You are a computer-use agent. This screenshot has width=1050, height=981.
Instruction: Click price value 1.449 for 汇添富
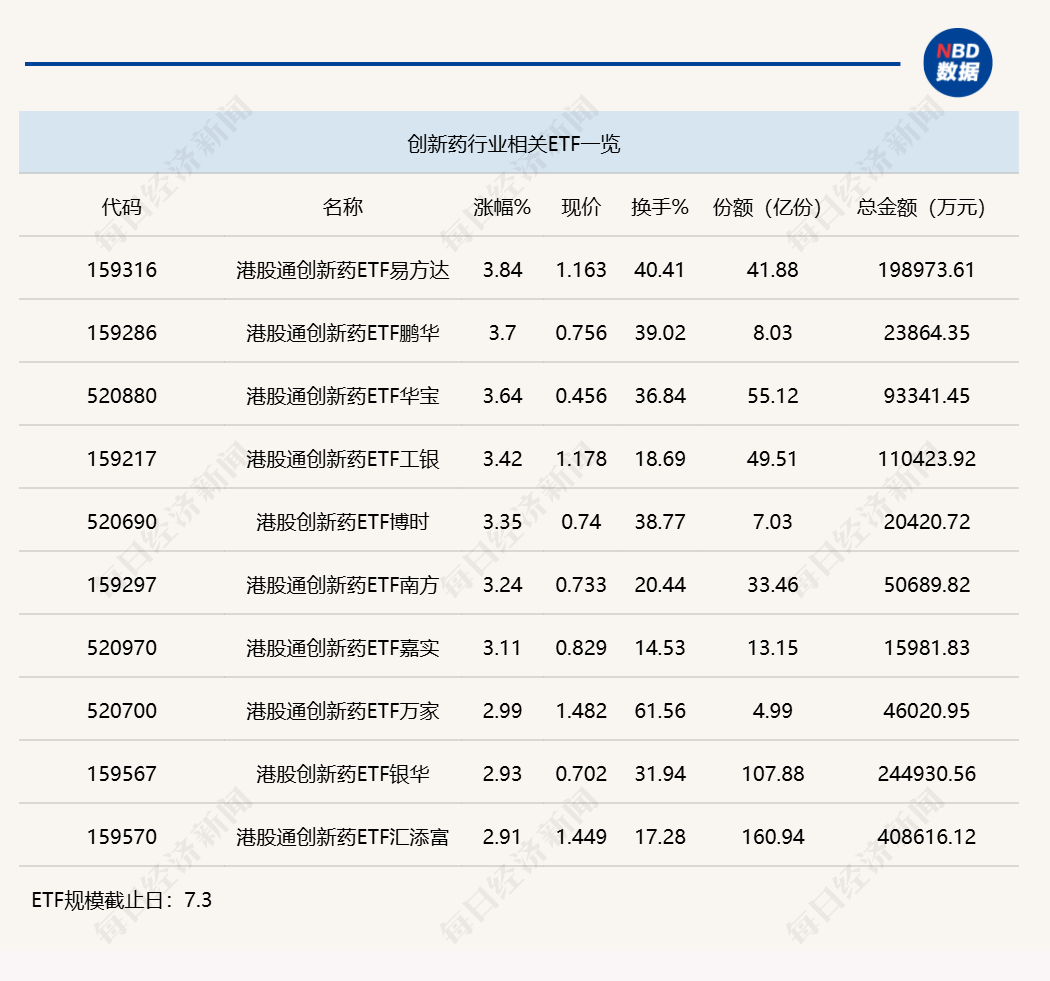pyautogui.click(x=581, y=836)
